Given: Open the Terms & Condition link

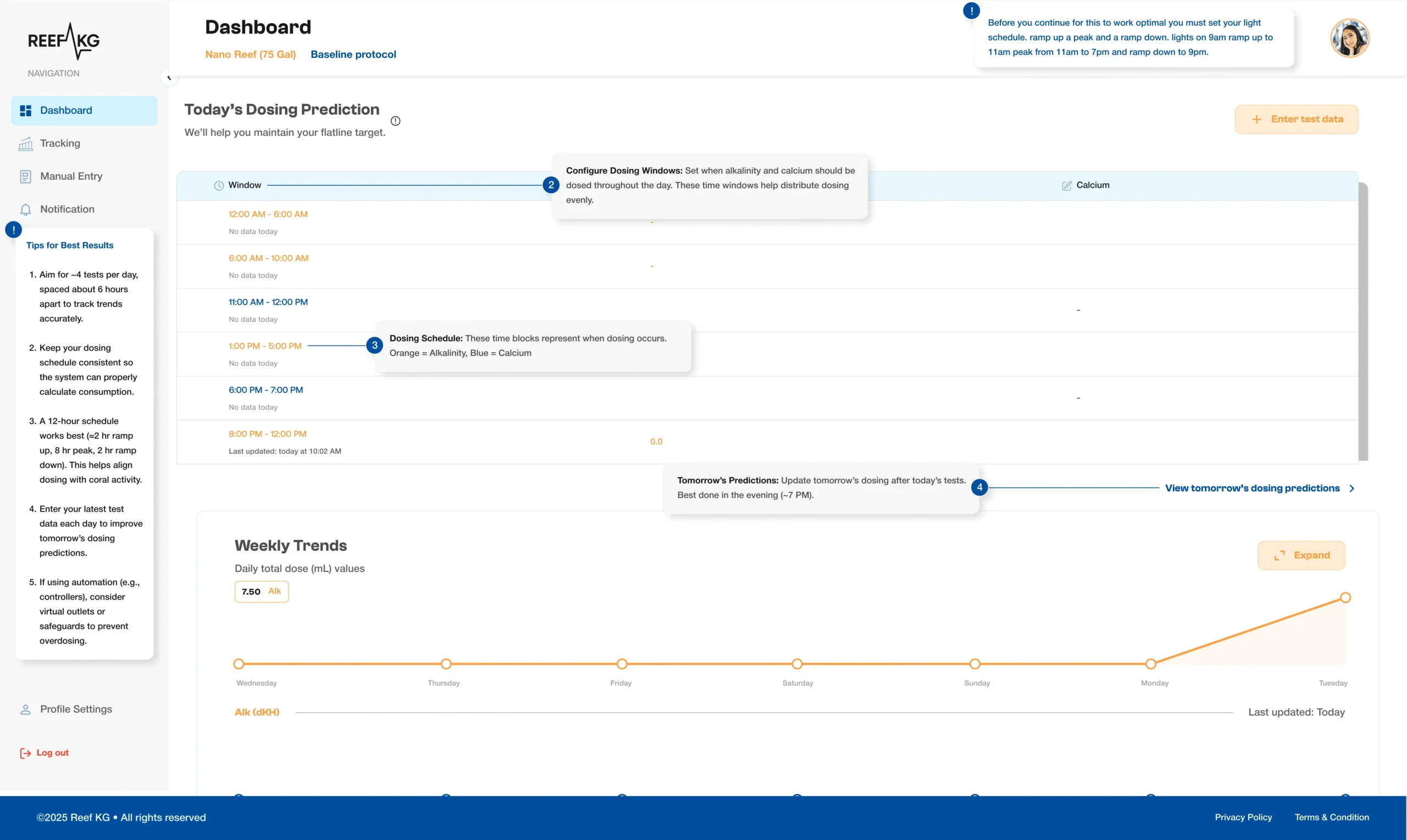Looking at the screenshot, I should tap(1332, 817).
